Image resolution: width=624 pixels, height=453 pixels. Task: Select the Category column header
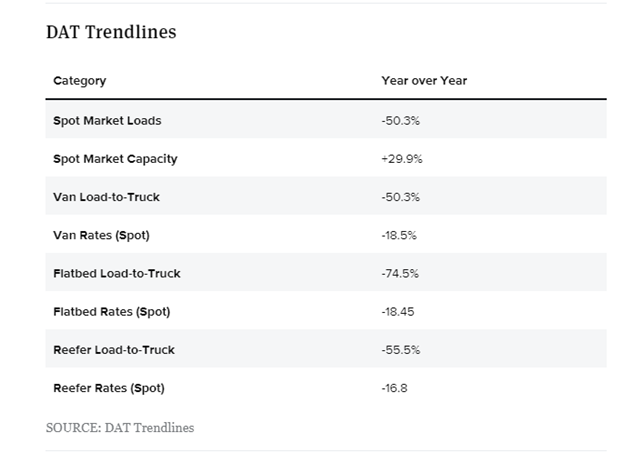[79, 80]
